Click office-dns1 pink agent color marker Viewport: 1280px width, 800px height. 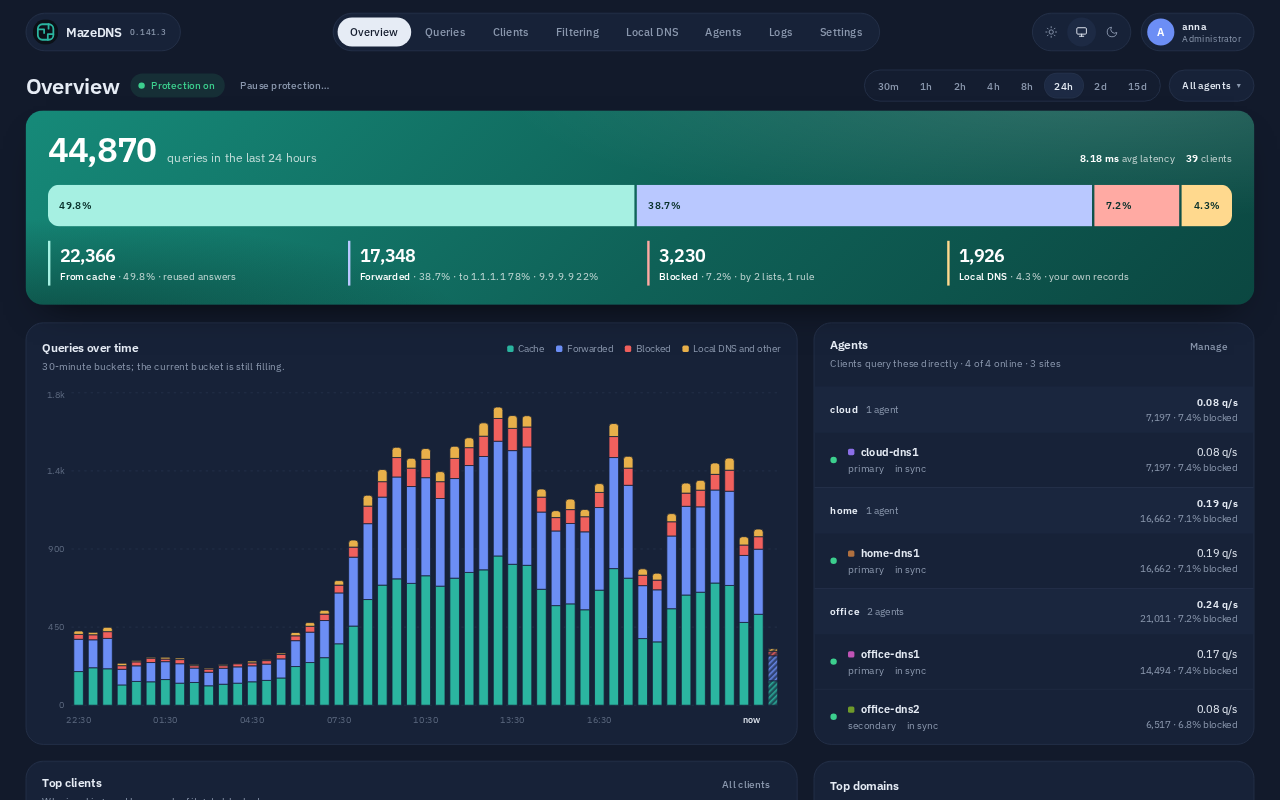point(851,654)
